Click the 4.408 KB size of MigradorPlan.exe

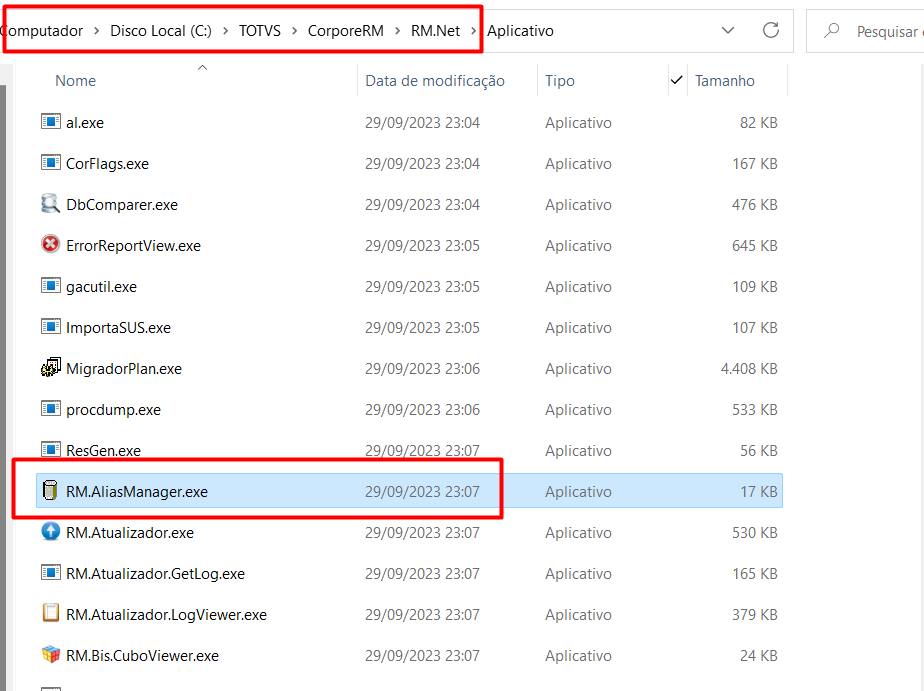pyautogui.click(x=749, y=369)
